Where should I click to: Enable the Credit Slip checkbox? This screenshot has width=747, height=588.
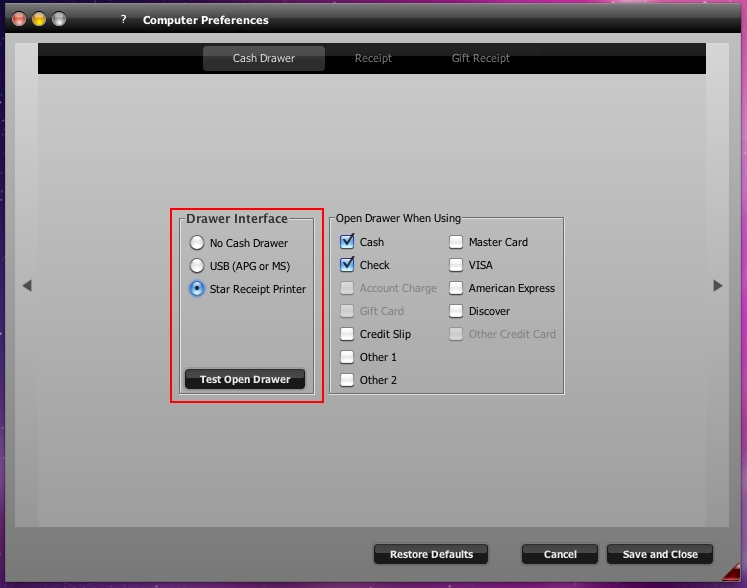point(347,334)
